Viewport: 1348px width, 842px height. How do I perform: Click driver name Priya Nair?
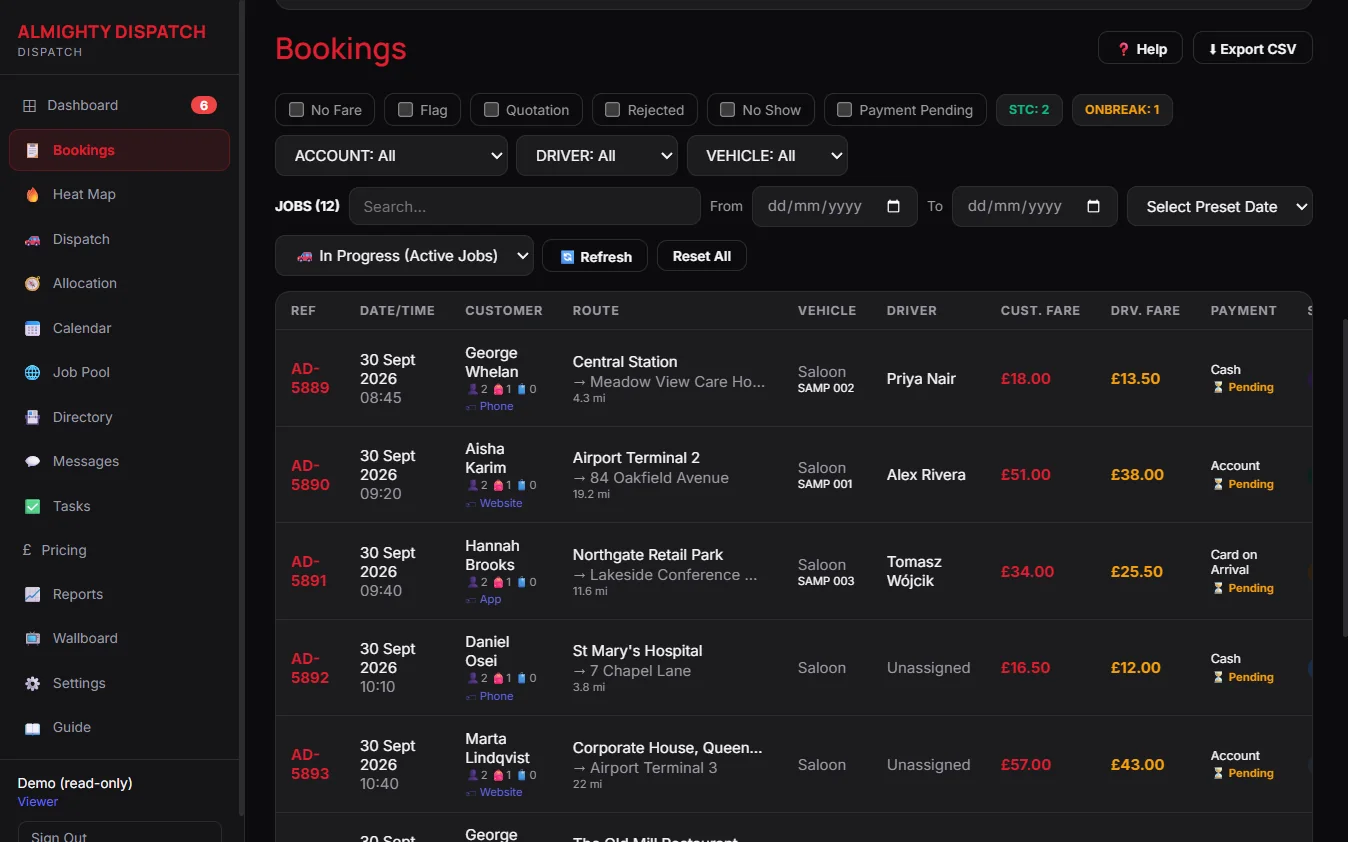[x=921, y=379]
